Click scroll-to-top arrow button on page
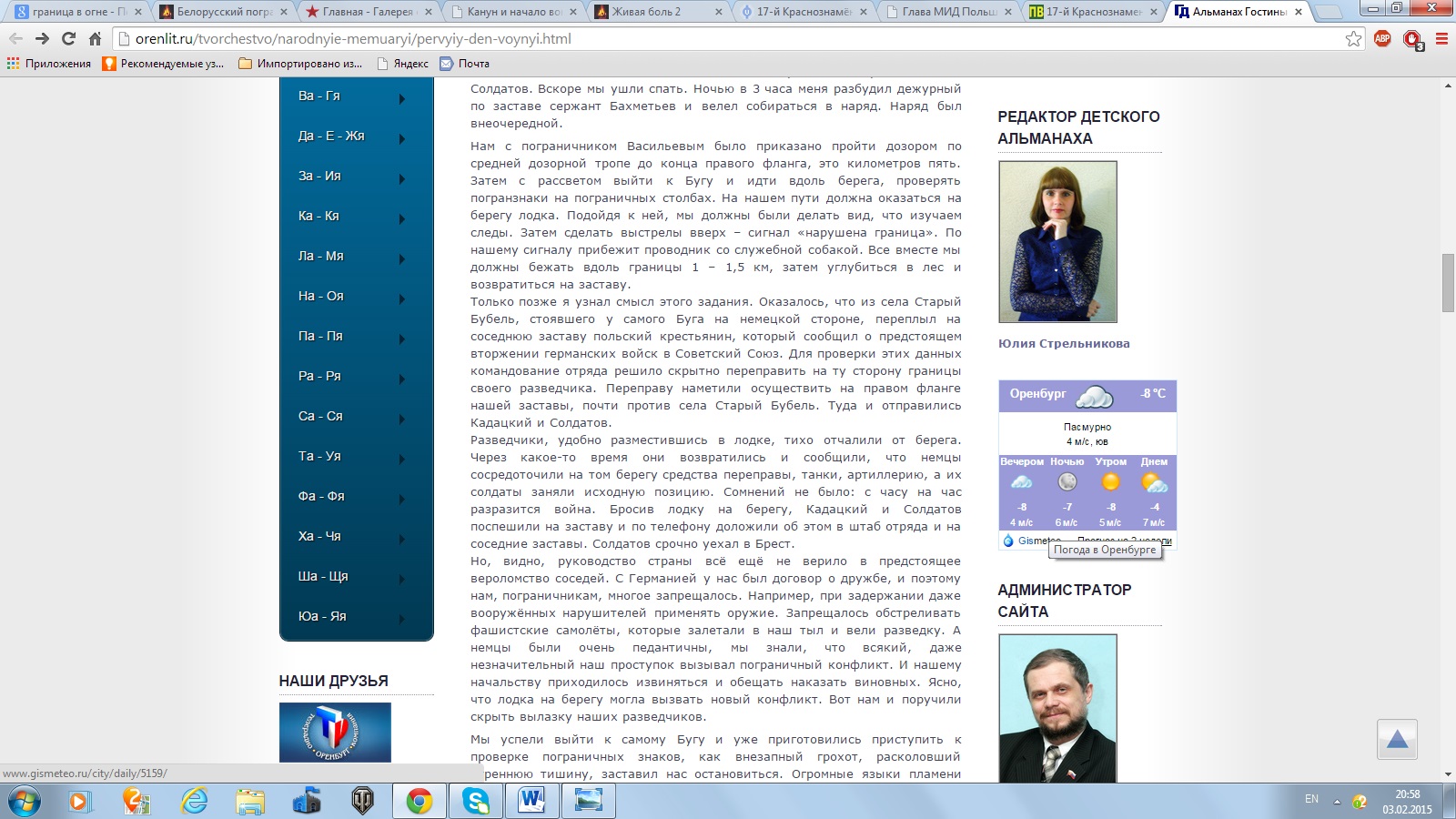The height and width of the screenshot is (819, 1456). 1397,739
